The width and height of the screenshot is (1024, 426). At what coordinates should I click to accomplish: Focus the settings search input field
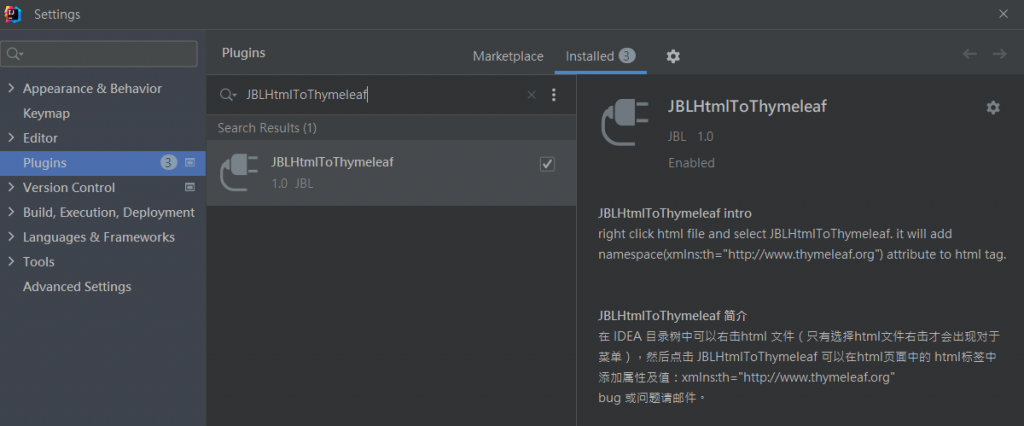click(99, 54)
